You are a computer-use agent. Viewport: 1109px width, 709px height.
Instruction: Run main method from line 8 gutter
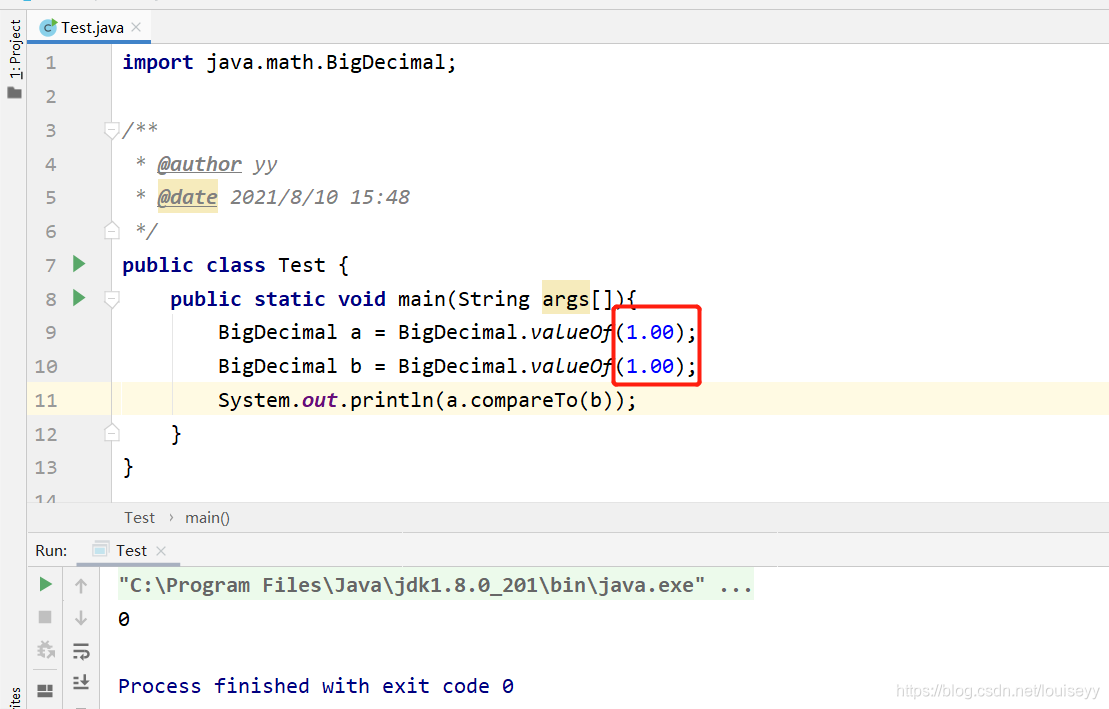79,298
